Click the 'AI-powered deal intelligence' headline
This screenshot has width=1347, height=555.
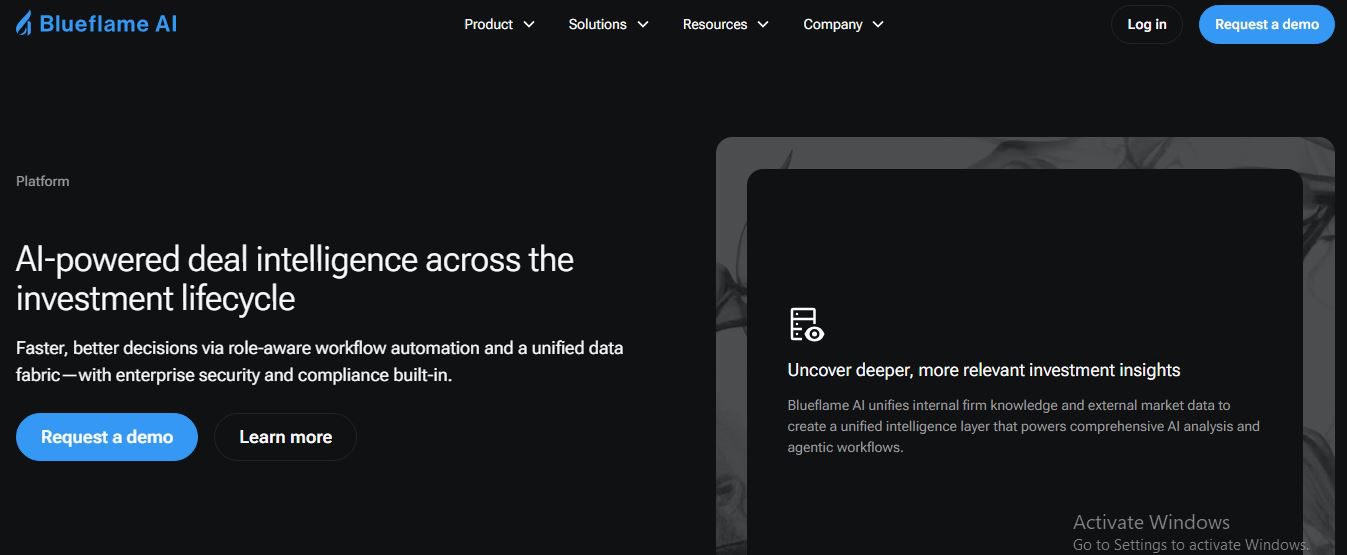coord(294,279)
